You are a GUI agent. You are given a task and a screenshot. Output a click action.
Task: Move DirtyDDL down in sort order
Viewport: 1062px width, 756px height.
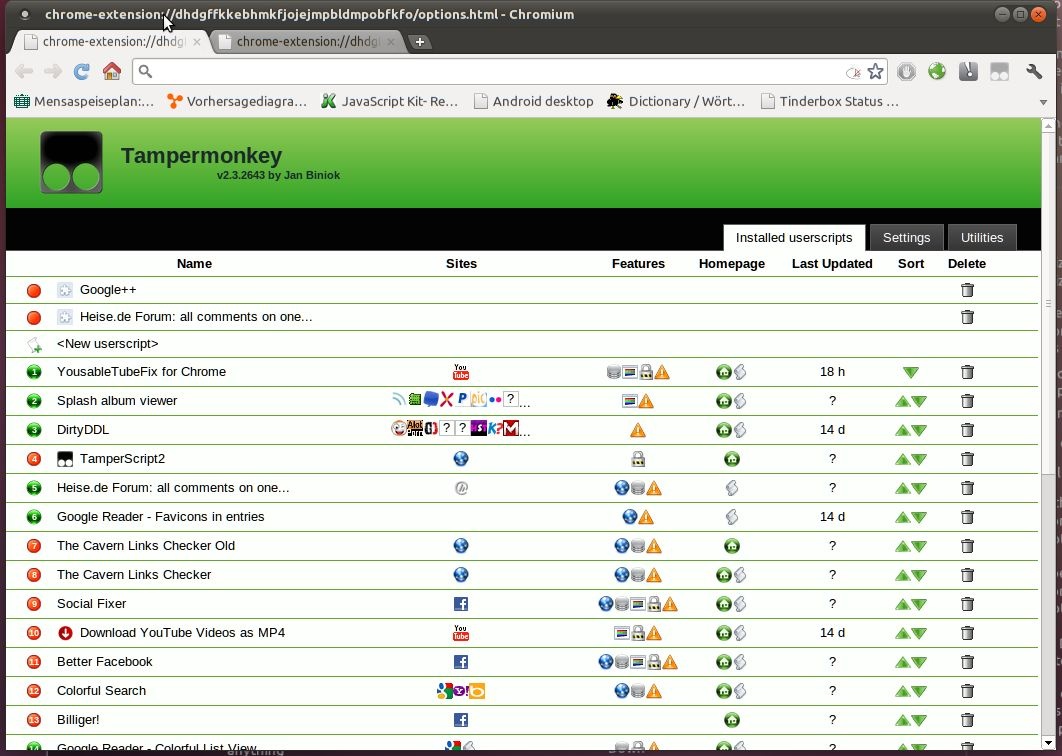(x=919, y=431)
